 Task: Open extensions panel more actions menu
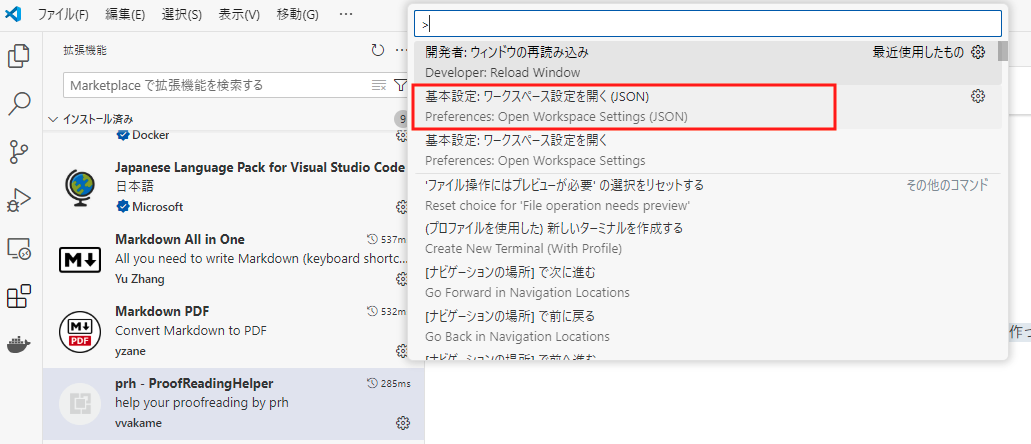[x=401, y=50]
